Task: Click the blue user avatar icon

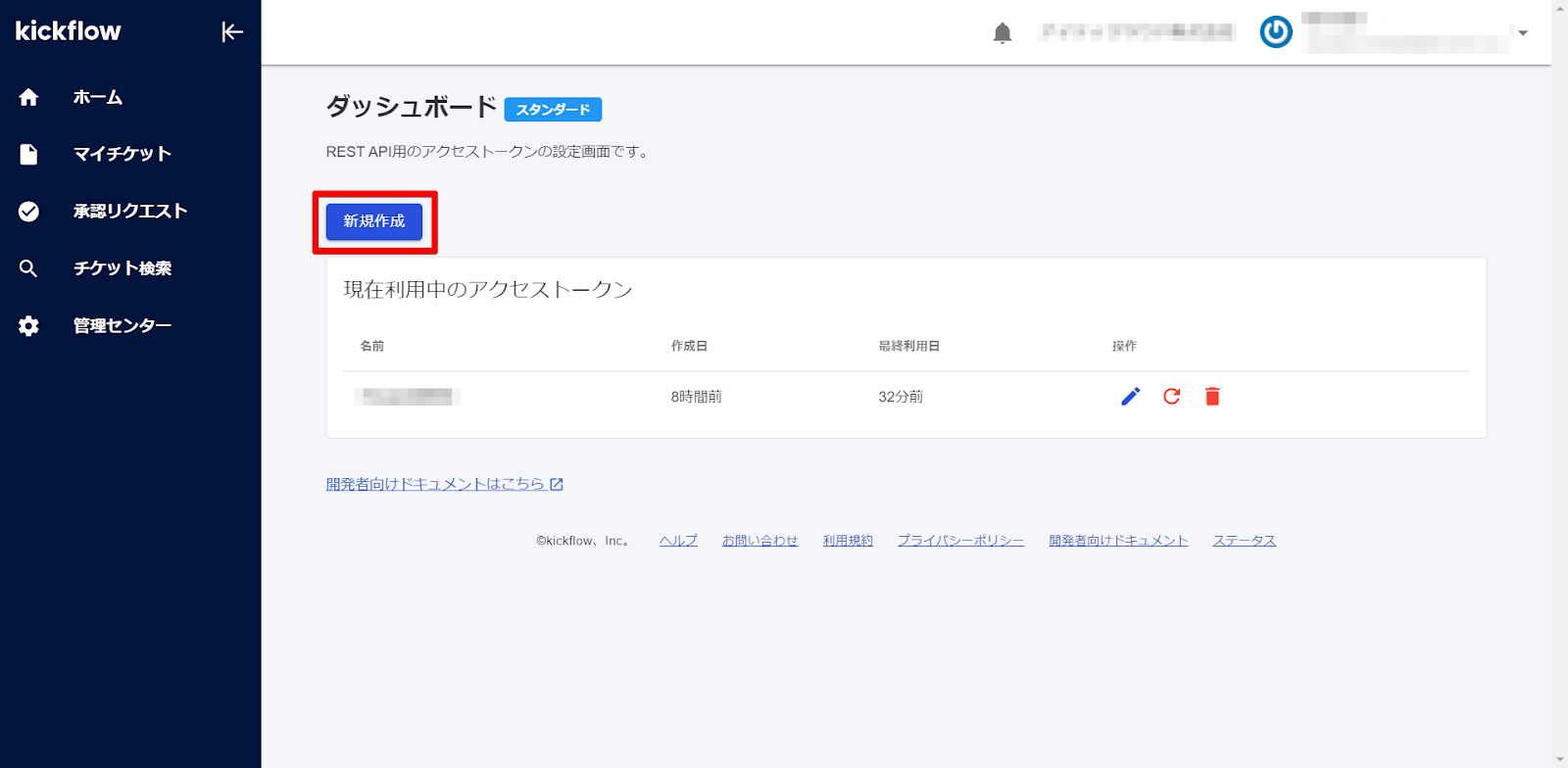Action: click(1275, 32)
